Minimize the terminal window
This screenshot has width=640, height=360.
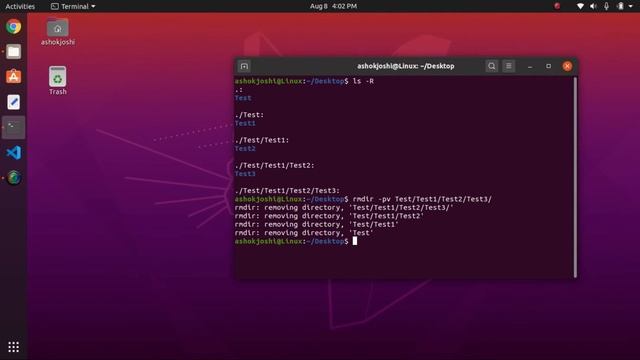530,66
